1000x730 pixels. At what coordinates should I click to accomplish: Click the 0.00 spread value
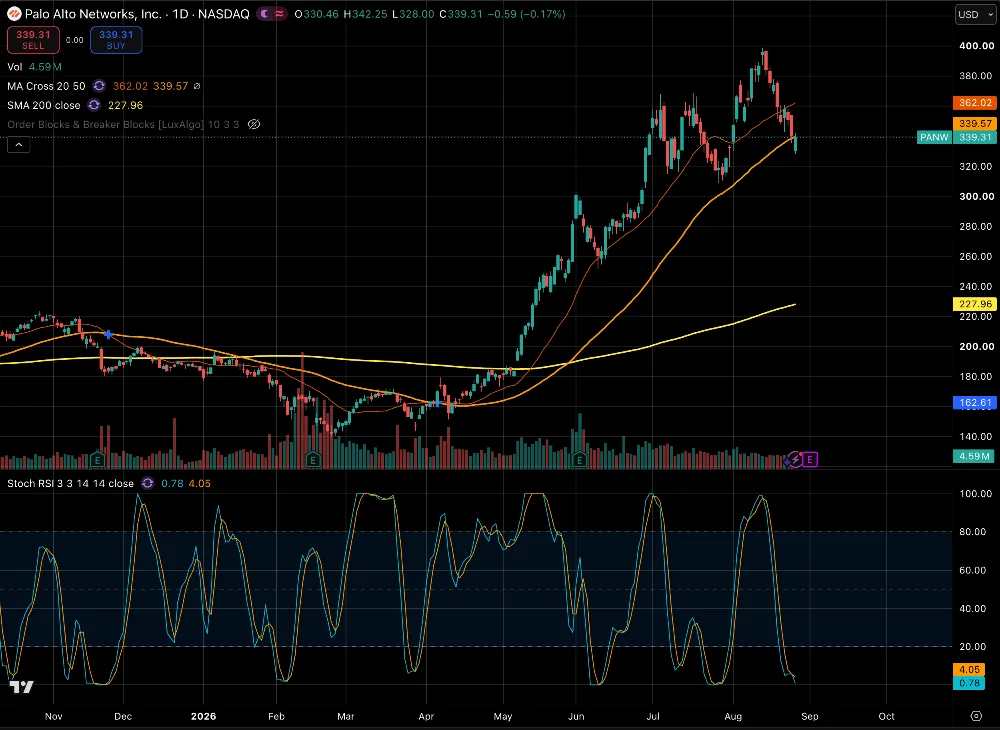(x=75, y=40)
